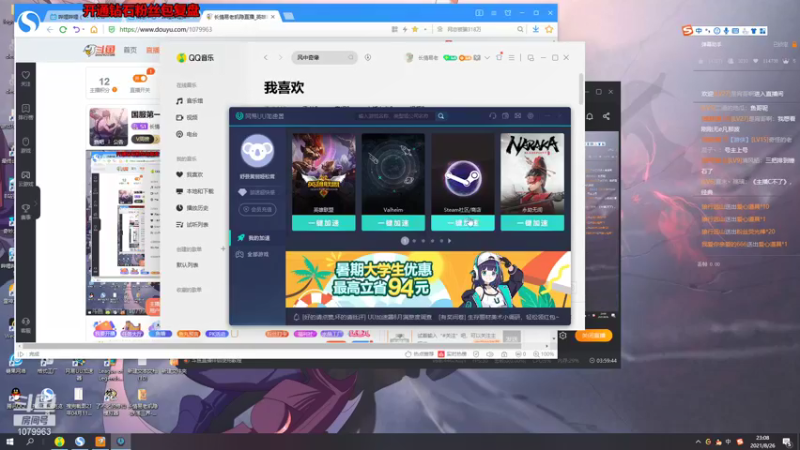Image resolution: width=800 pixels, height=450 pixels.
Task: Click the share icon in the dark window
Action: click(606, 116)
